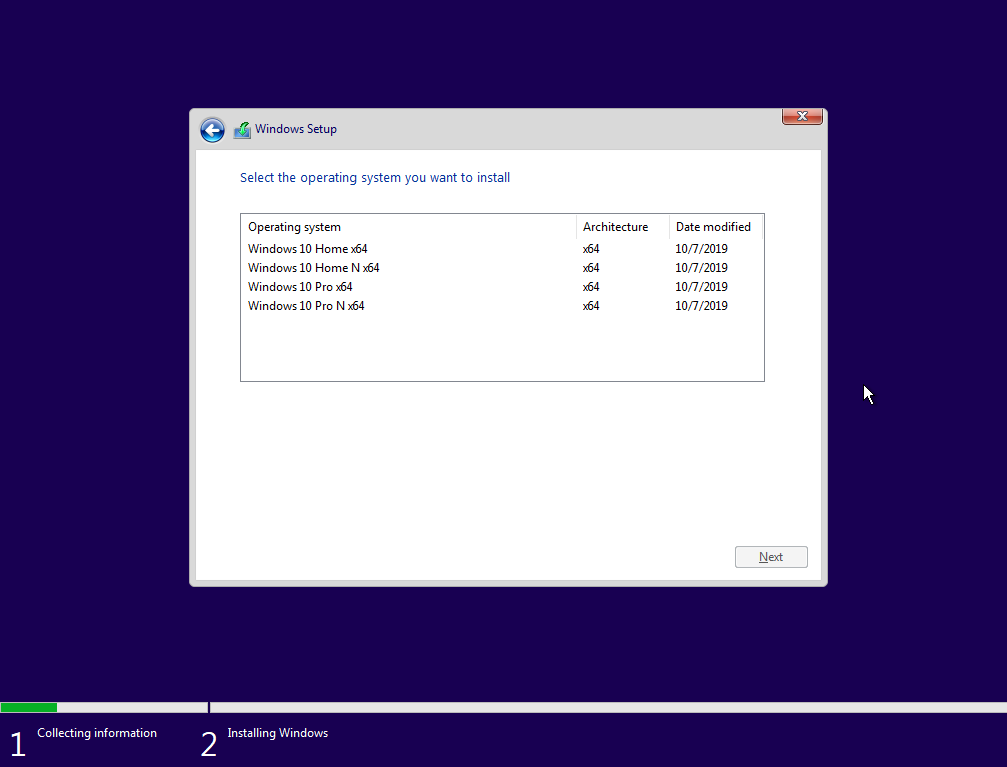Click the Windows Setup title bar icon
Screen dimensions: 1007x767
(242, 130)
